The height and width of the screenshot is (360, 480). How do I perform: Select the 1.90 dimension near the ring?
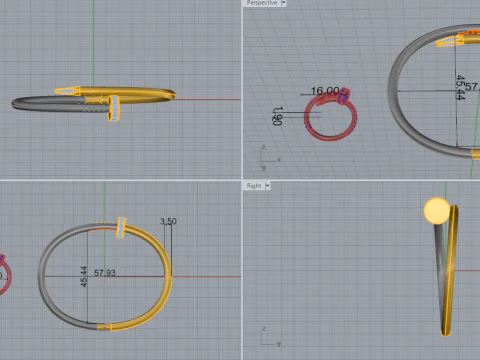tap(277, 116)
